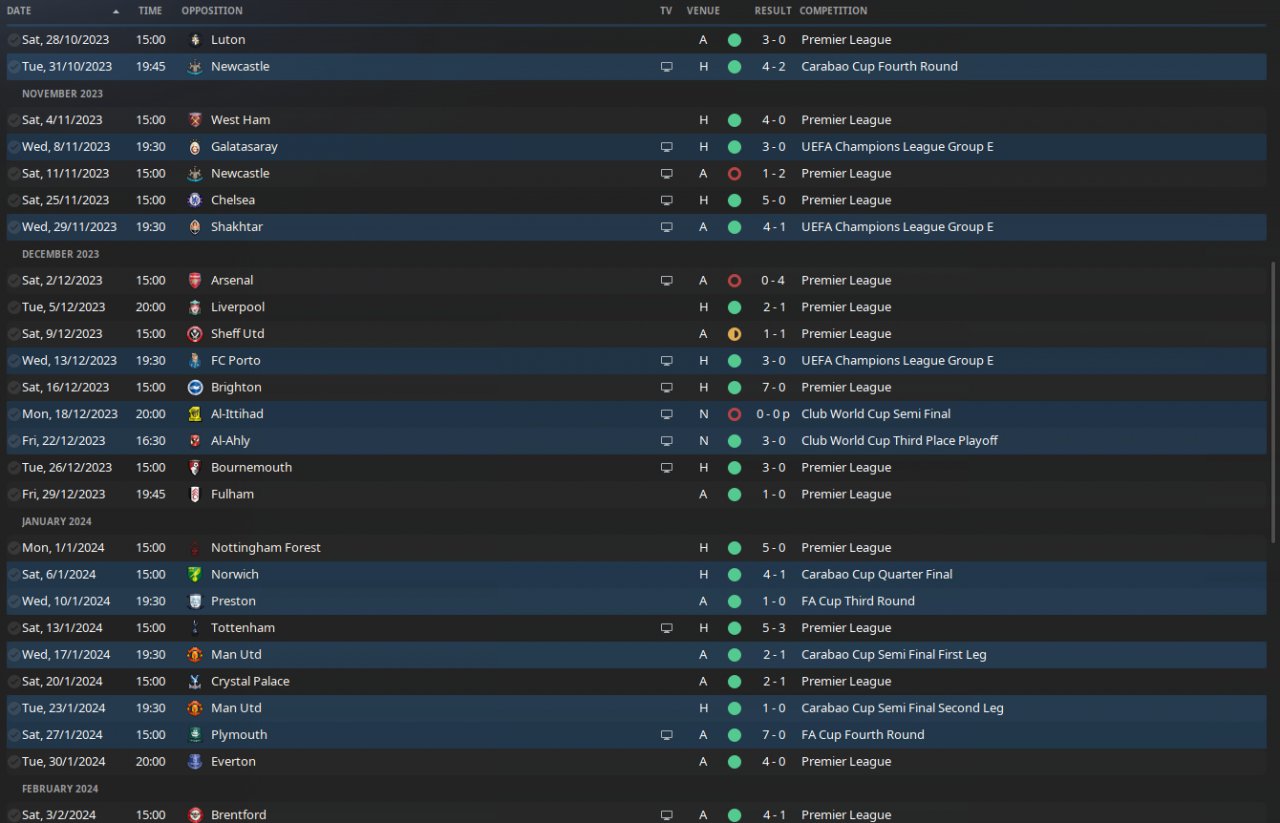1280x823 pixels.
Task: Toggle the check circle beside Wed, 13/12/2023
Action: point(13,361)
